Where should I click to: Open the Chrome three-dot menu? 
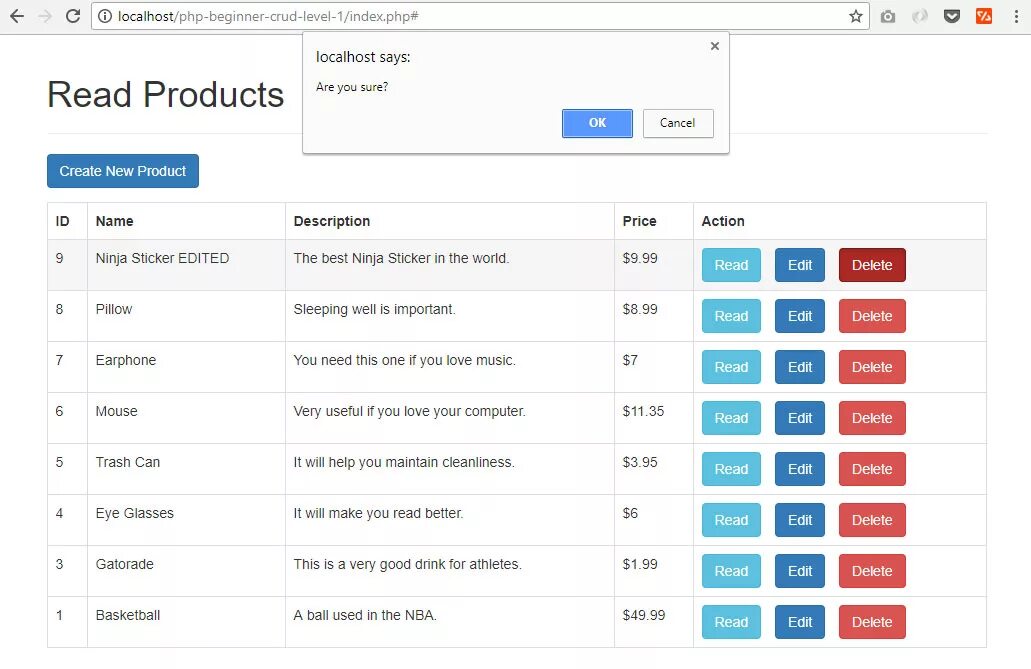coord(1015,16)
